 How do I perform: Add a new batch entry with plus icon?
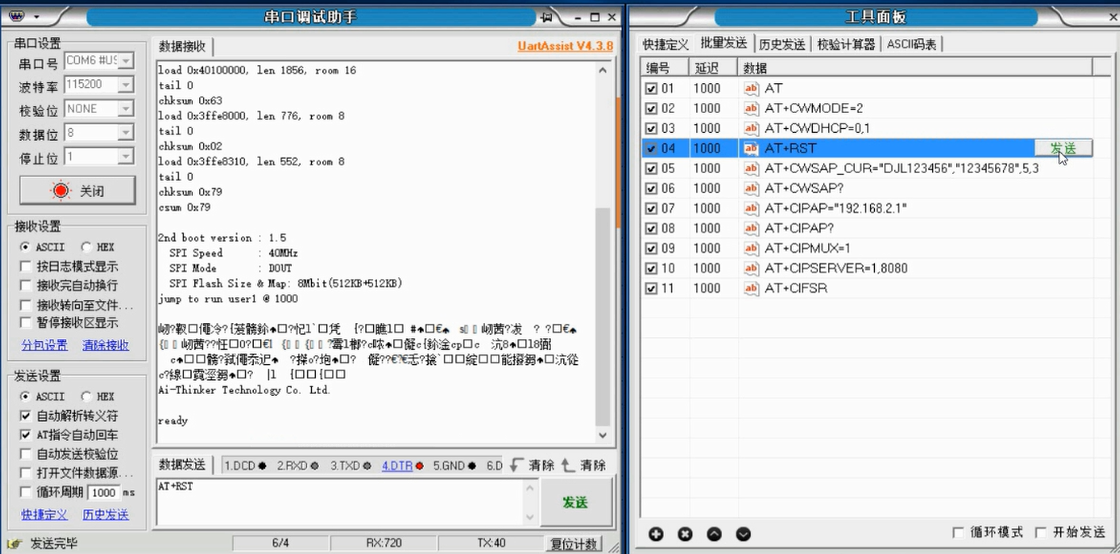(656, 534)
